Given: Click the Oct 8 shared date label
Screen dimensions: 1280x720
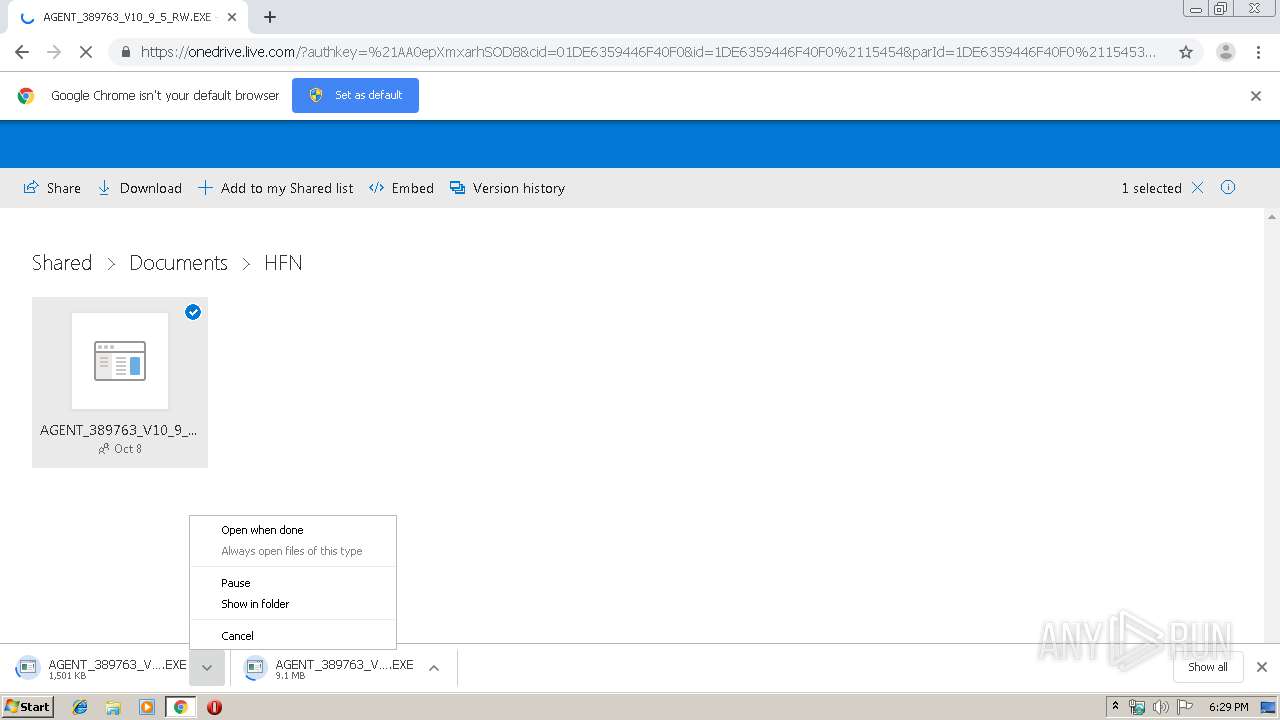Looking at the screenshot, I should [x=128, y=449].
